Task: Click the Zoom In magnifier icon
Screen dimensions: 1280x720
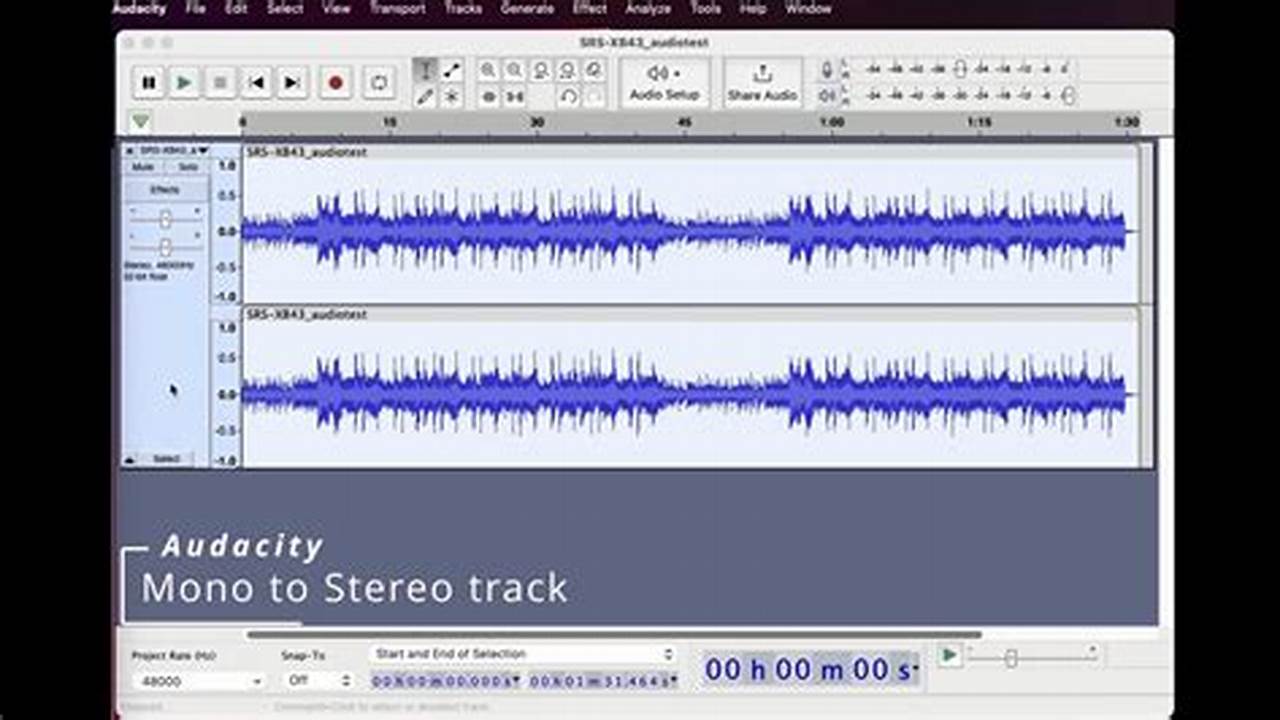Action: tap(488, 70)
